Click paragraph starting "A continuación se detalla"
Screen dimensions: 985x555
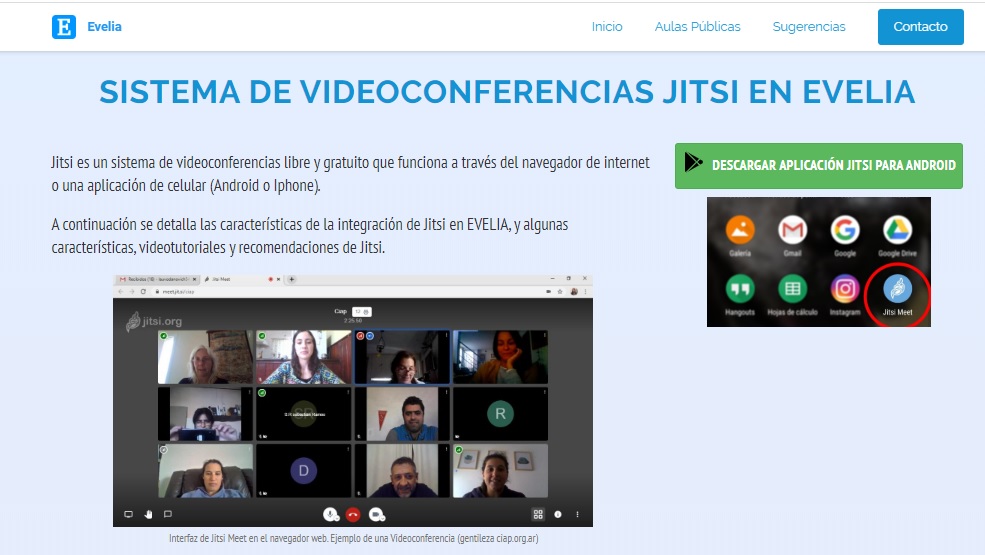pos(310,236)
